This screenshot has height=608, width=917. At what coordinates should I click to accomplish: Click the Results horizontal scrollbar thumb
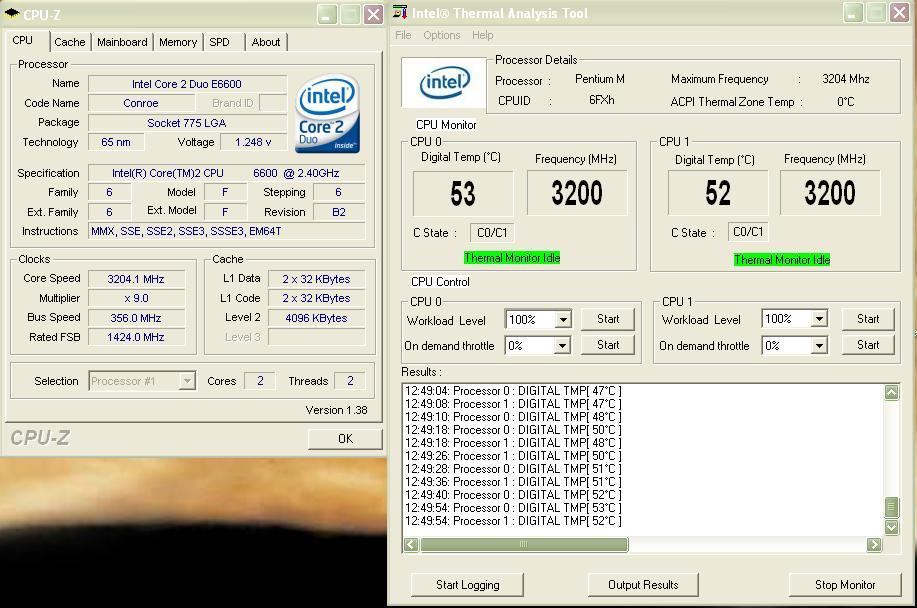tap(524, 545)
